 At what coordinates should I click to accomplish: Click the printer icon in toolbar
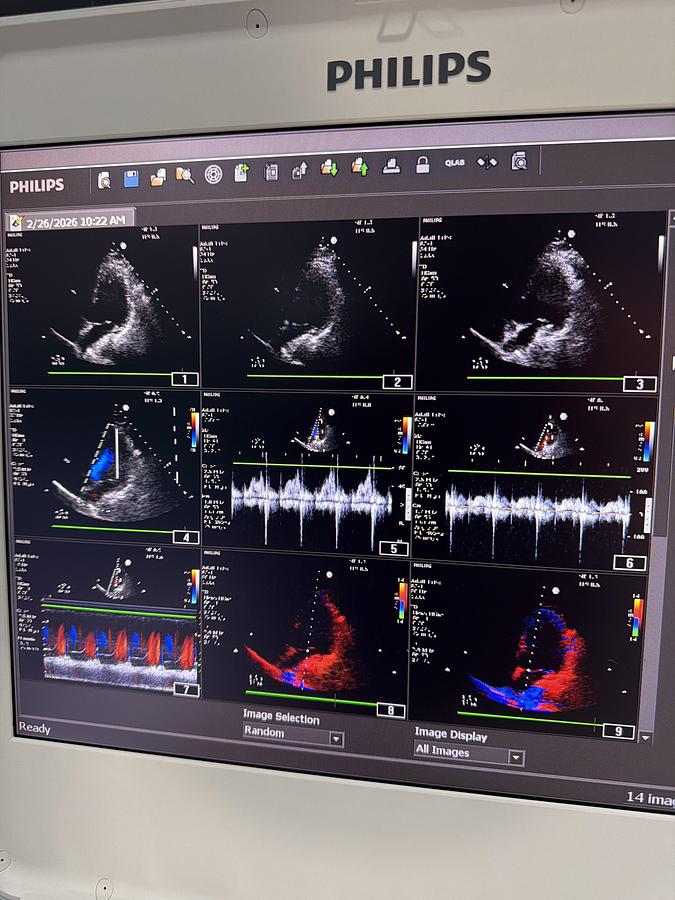click(x=391, y=166)
